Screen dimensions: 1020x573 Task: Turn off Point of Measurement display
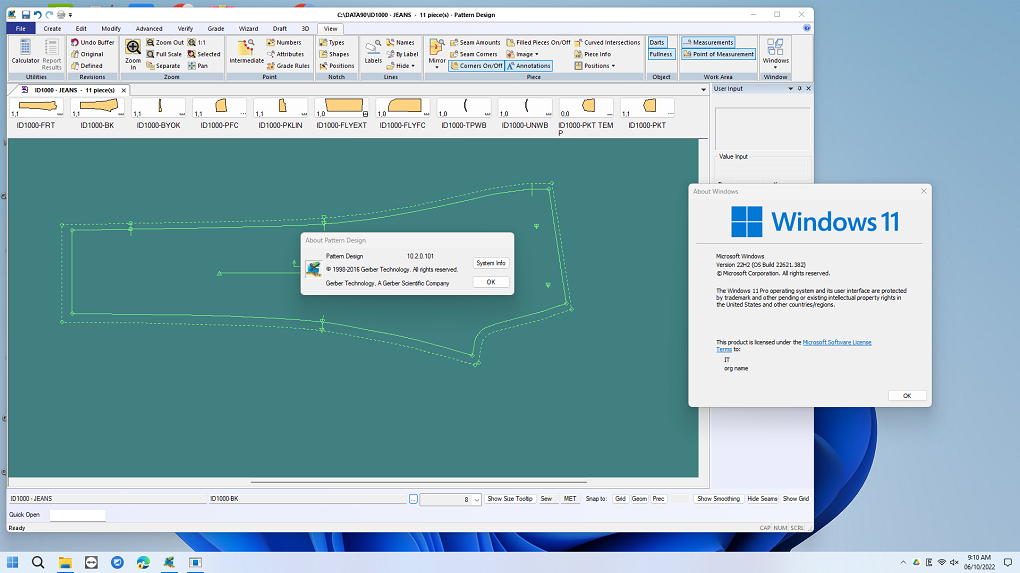coord(718,54)
